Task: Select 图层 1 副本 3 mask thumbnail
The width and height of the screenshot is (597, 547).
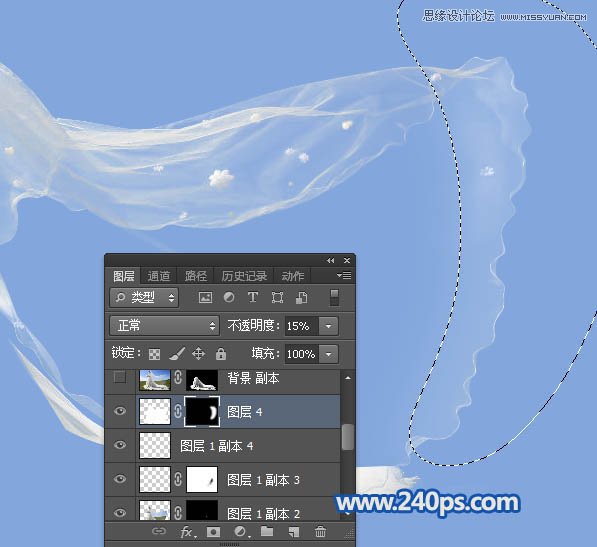Action: click(202, 479)
